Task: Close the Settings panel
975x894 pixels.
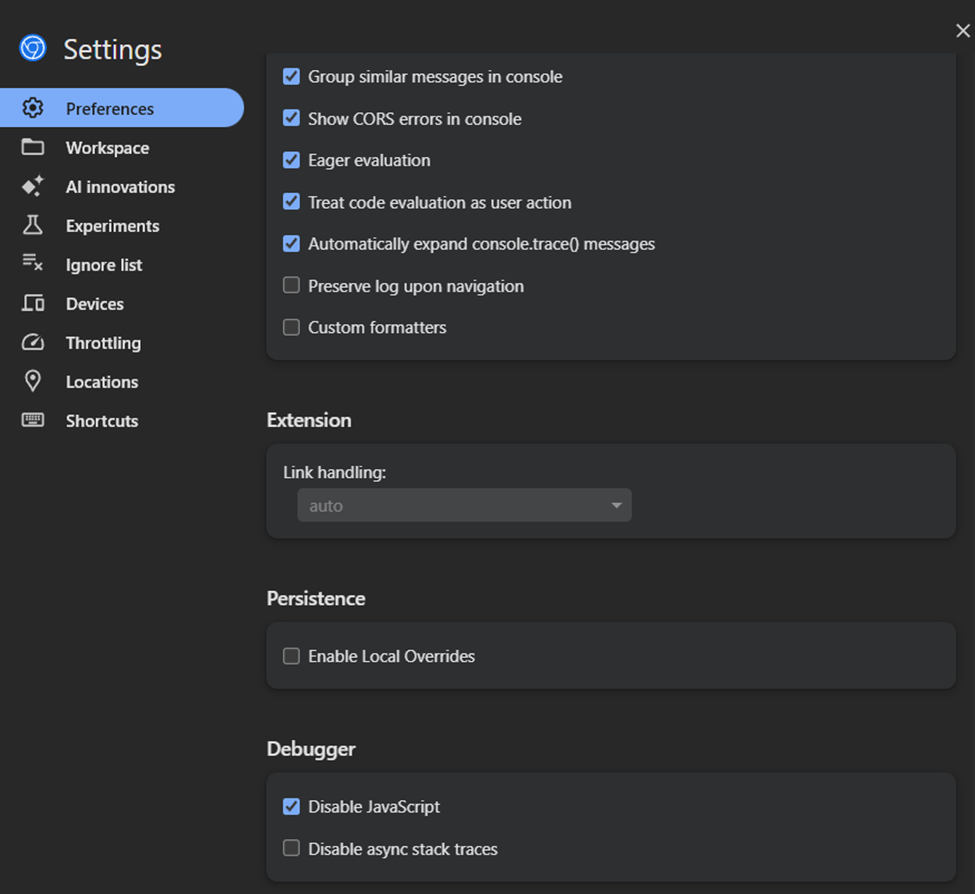Action: (962, 31)
